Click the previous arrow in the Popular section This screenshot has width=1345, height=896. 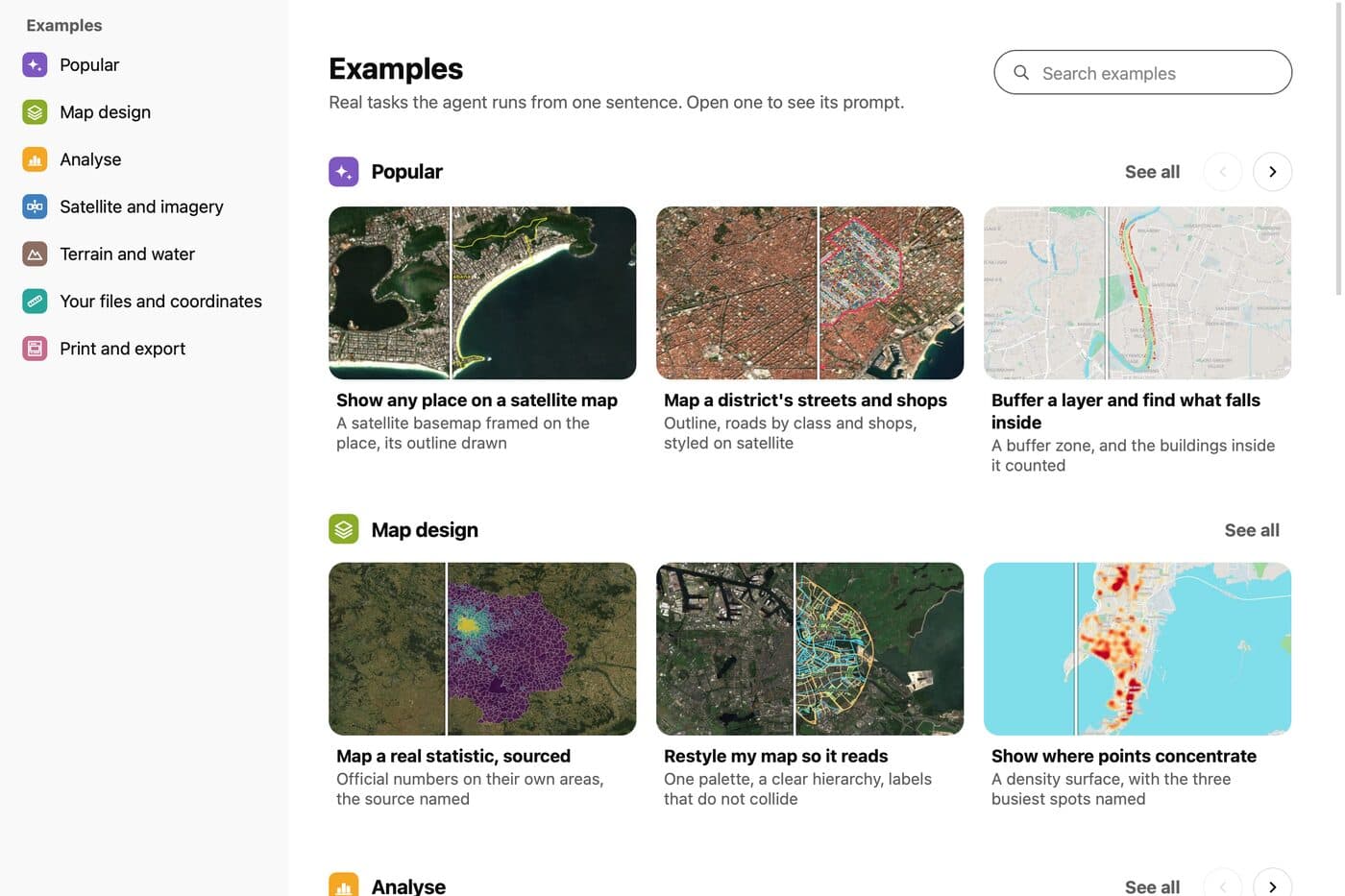point(1223,172)
